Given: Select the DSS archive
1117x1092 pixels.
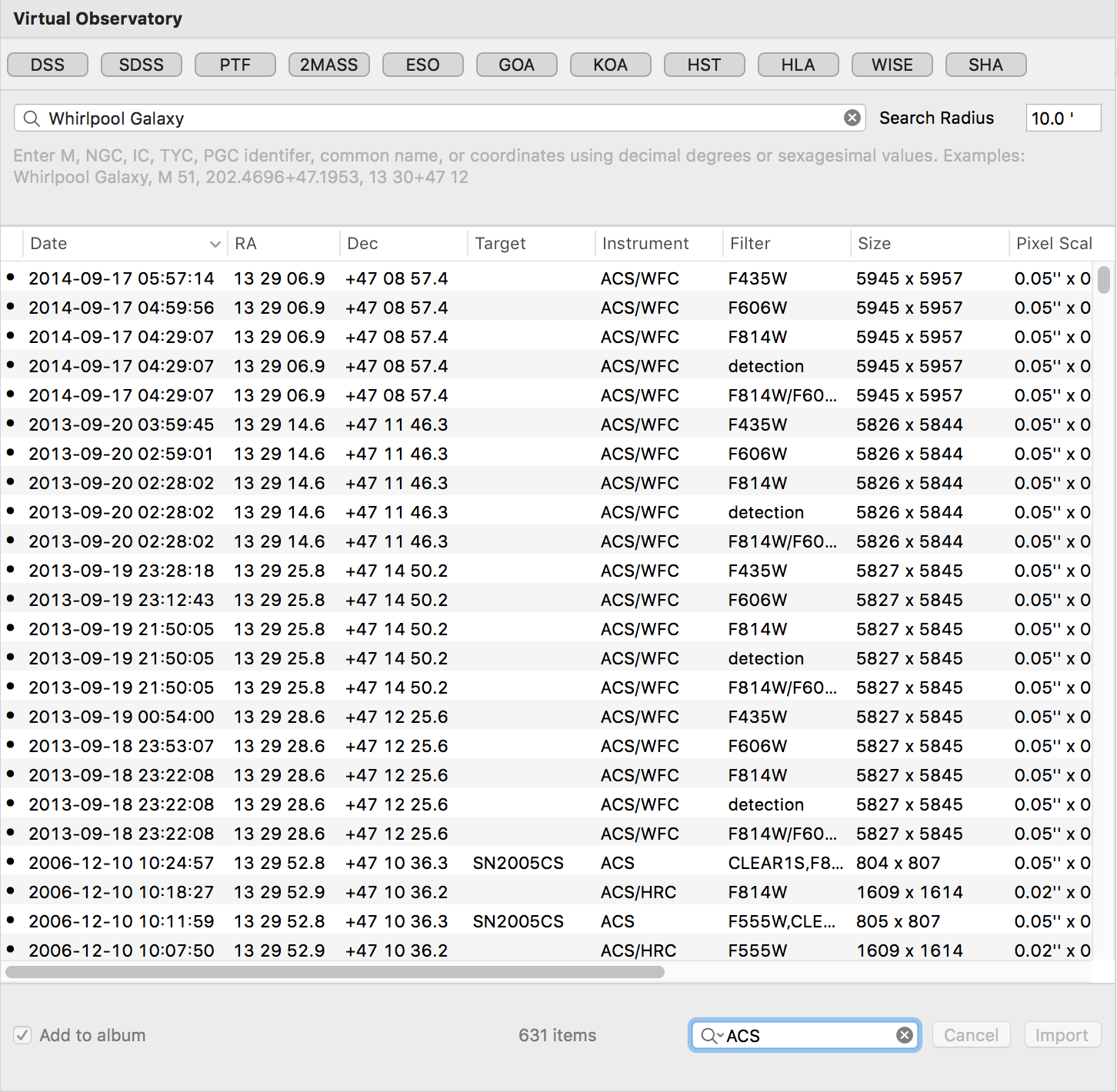Looking at the screenshot, I should (48, 65).
